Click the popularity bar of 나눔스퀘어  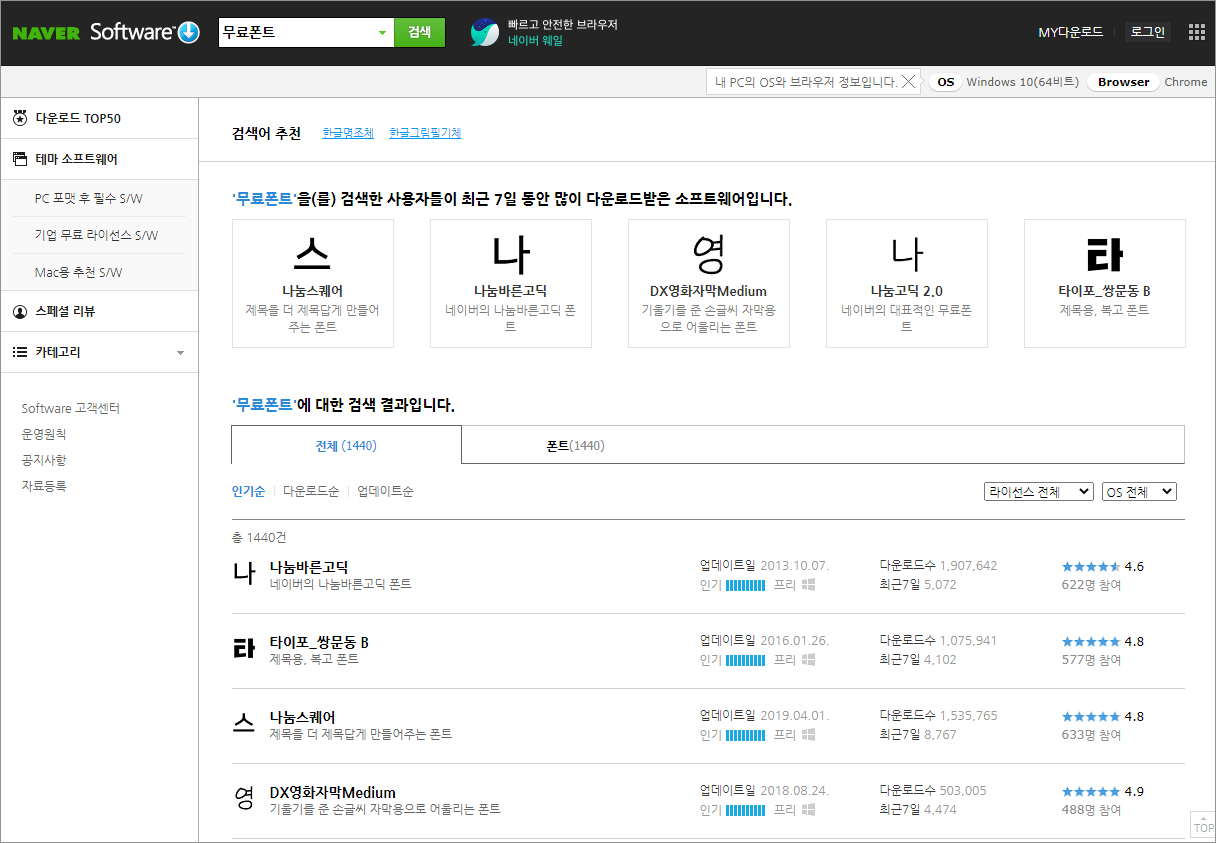[745, 735]
